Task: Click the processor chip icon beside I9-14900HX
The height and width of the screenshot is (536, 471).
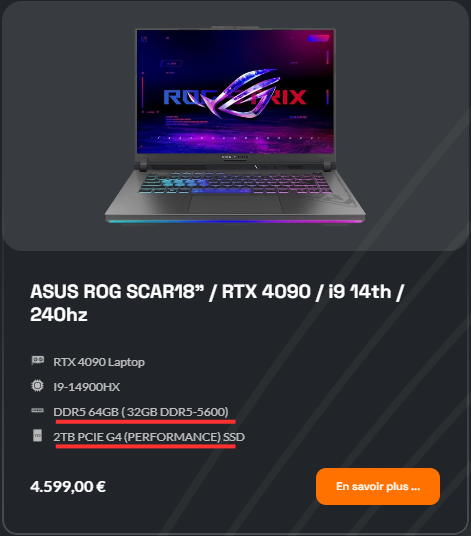Action: (37, 386)
